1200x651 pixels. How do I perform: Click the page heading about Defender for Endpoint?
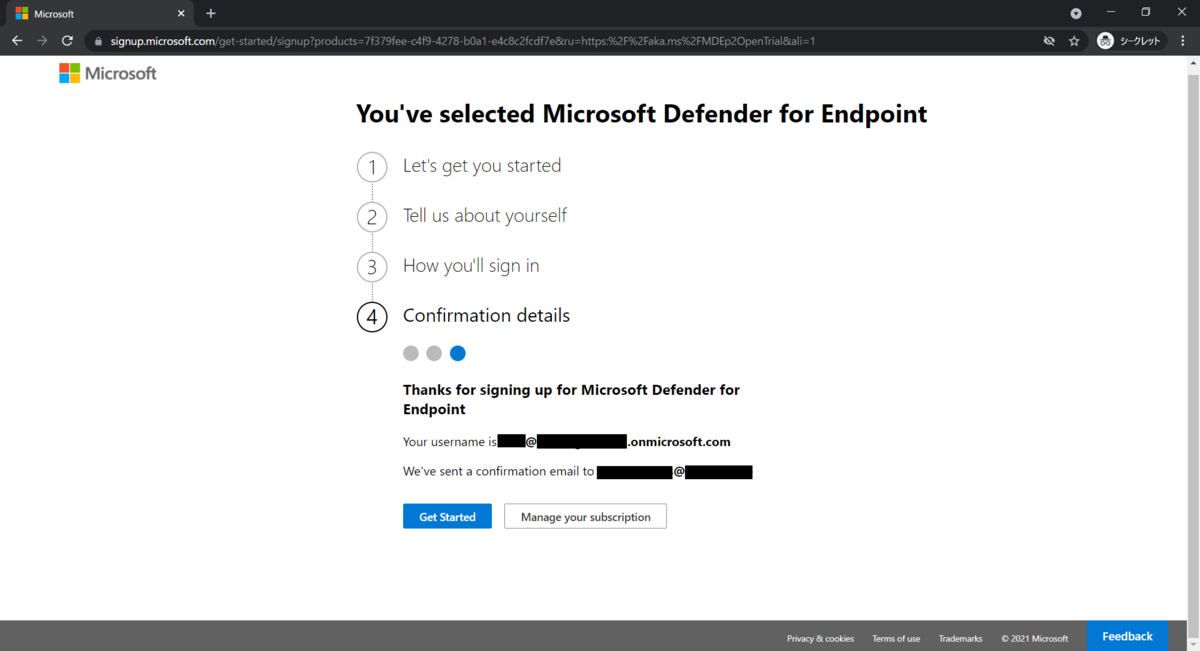coord(642,114)
